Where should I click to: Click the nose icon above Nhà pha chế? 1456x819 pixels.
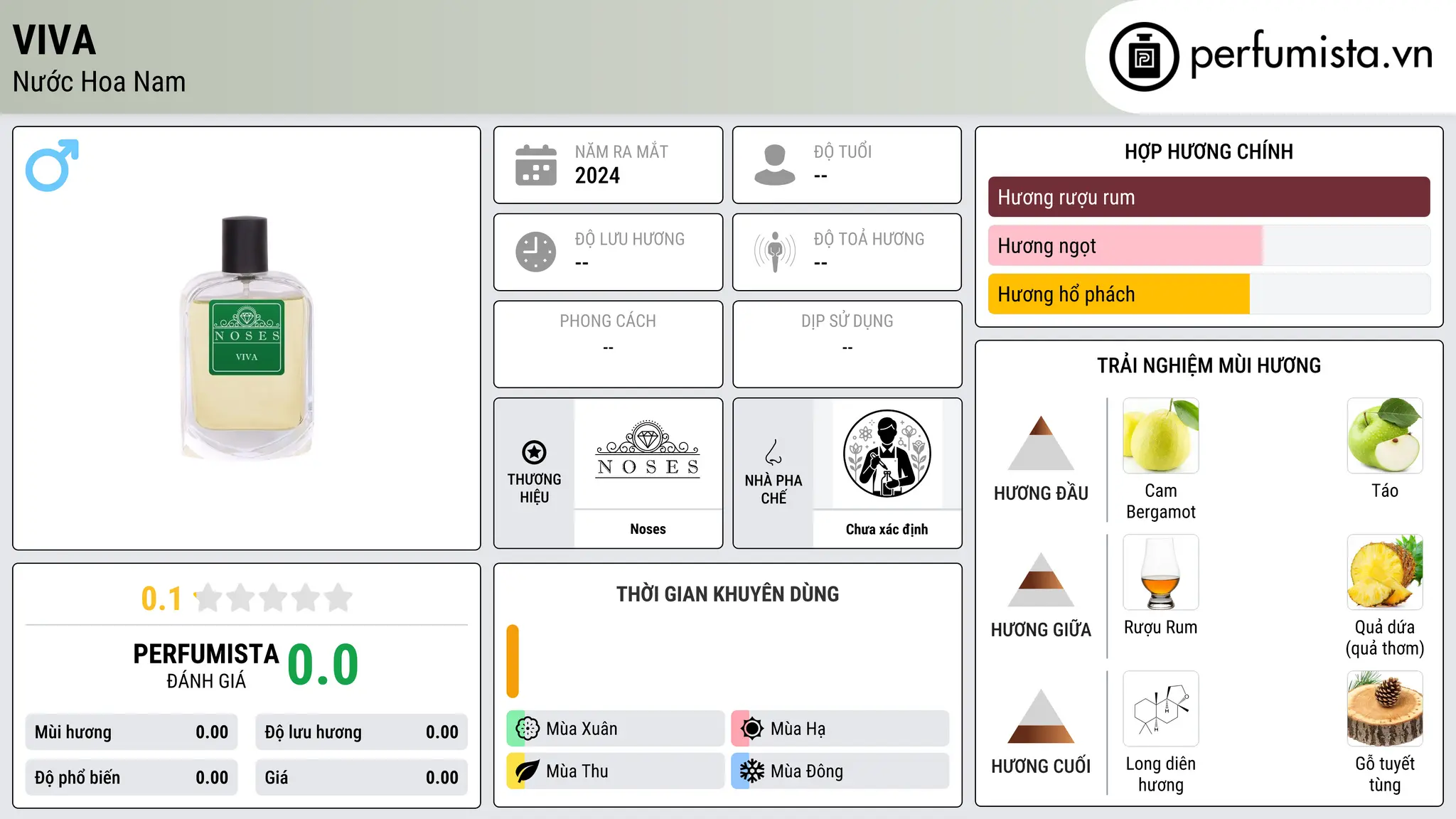tap(773, 452)
